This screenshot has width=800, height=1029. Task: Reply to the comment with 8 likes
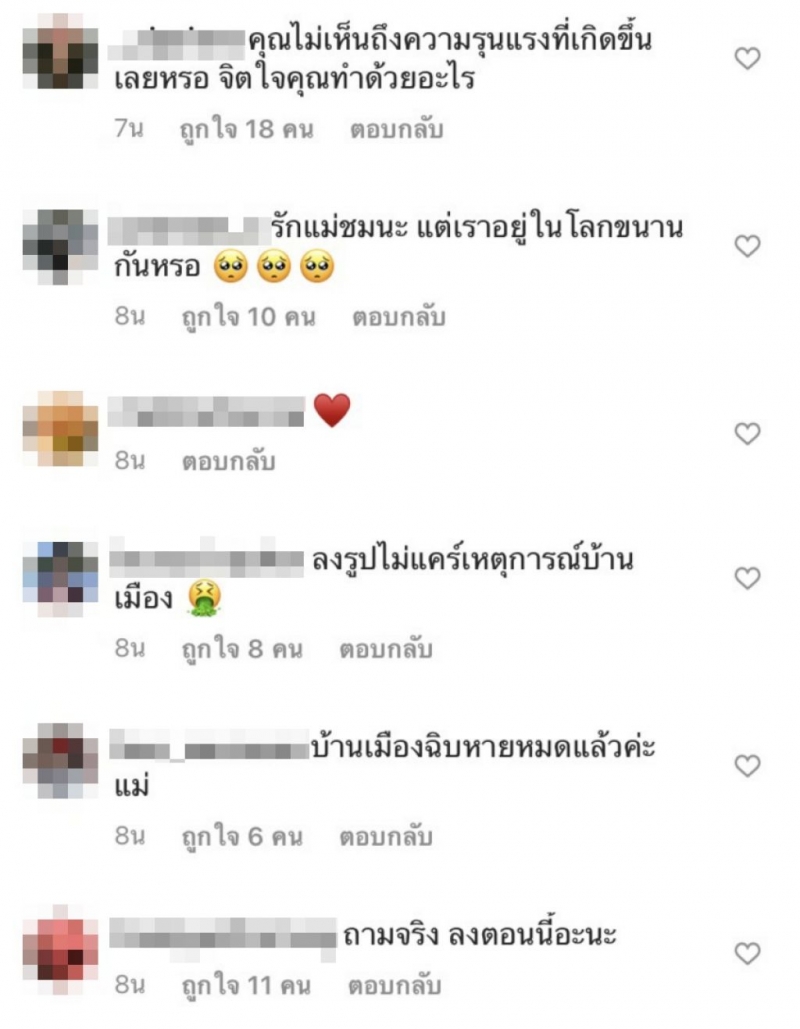pyautogui.click(x=386, y=648)
